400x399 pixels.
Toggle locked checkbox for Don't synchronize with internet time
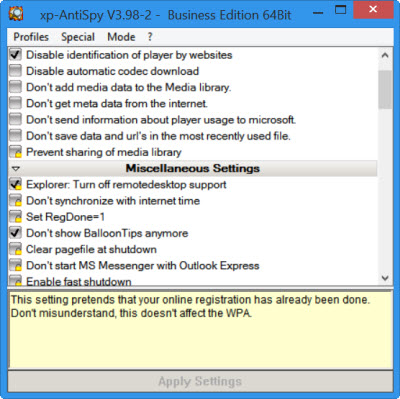pyautogui.click(x=15, y=201)
